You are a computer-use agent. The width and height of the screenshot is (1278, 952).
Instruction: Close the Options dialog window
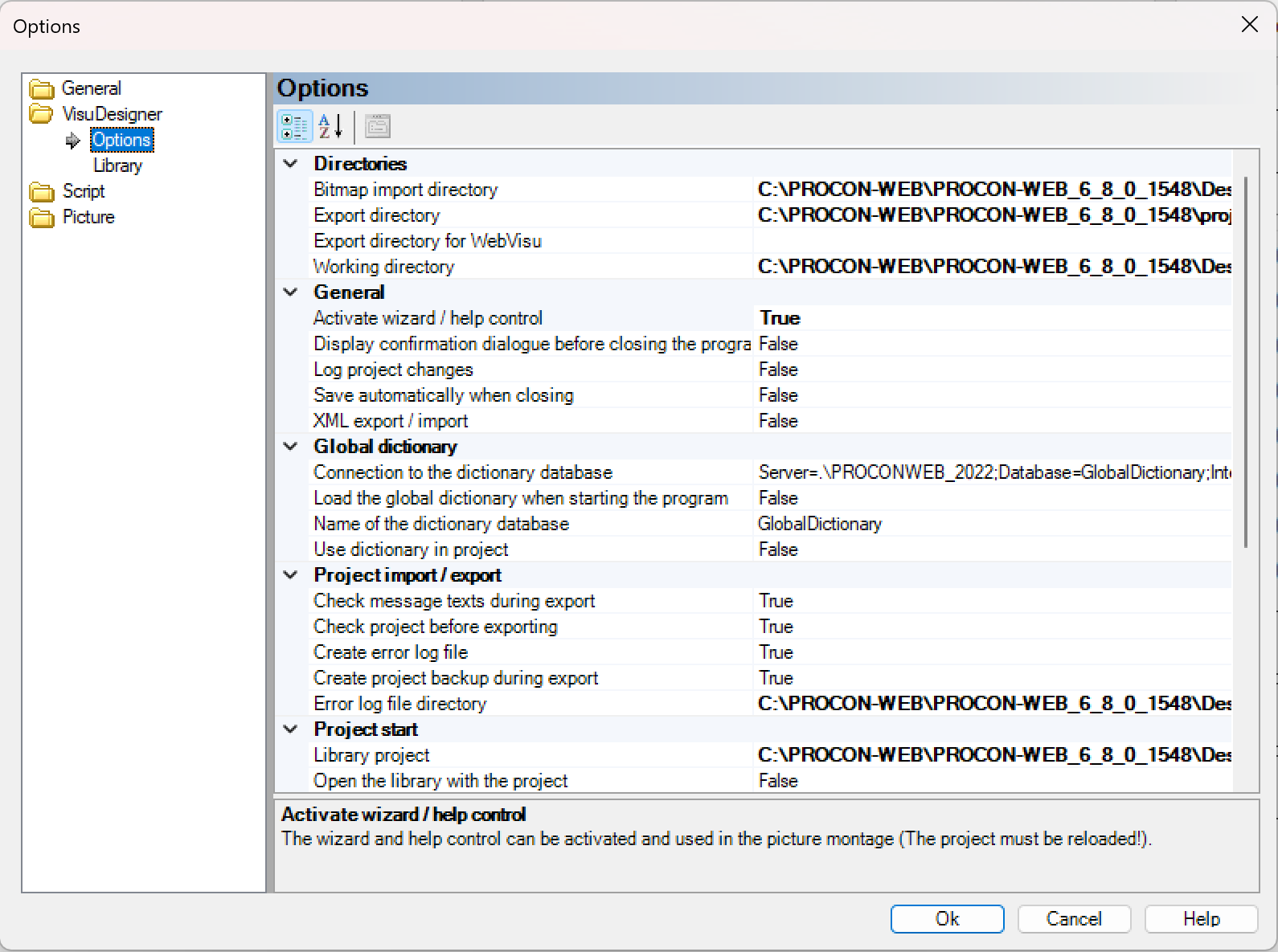pos(1249,25)
